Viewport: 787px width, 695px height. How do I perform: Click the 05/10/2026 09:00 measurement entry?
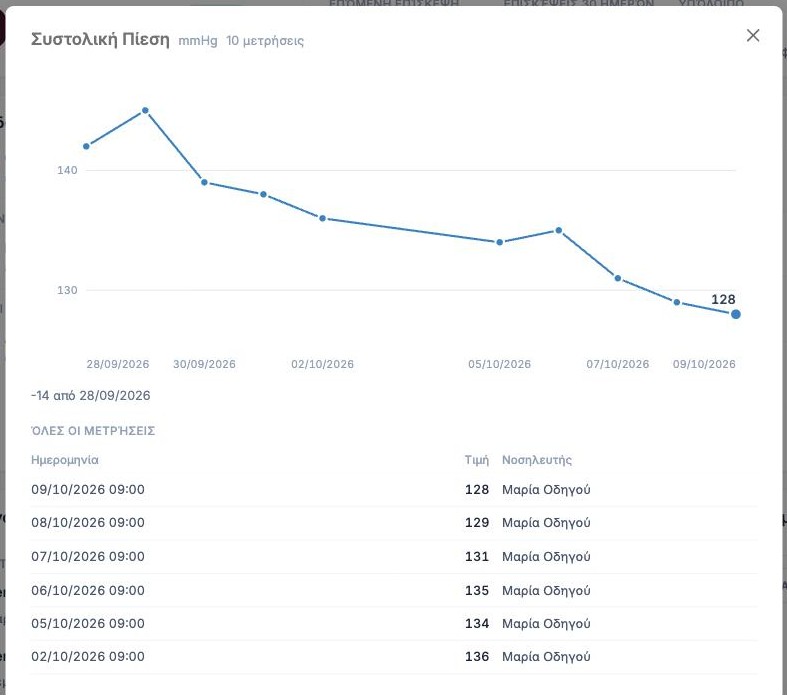394,624
